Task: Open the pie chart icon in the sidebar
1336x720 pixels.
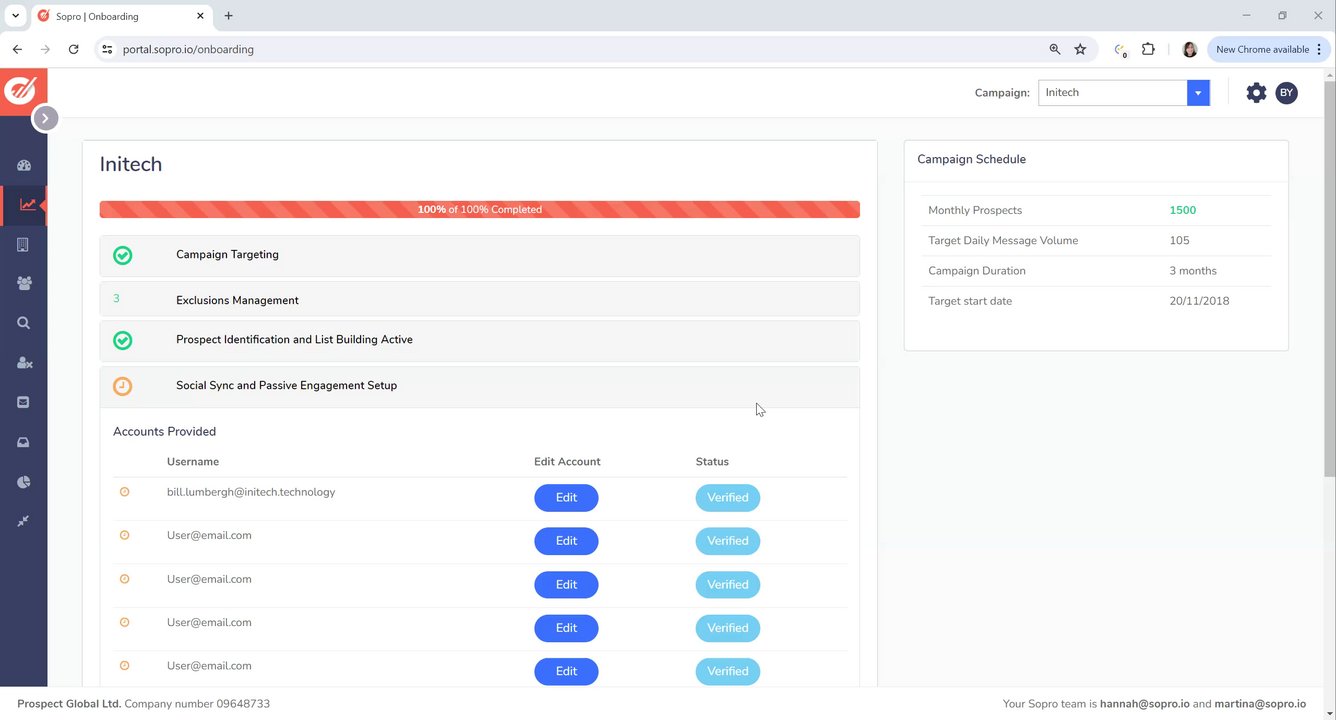Action: coord(23,482)
